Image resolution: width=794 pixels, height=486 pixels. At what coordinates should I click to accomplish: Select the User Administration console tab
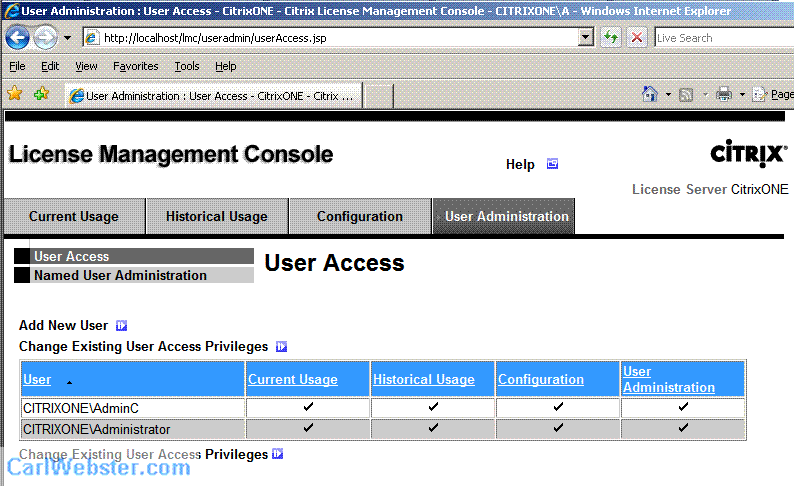pyautogui.click(x=504, y=216)
